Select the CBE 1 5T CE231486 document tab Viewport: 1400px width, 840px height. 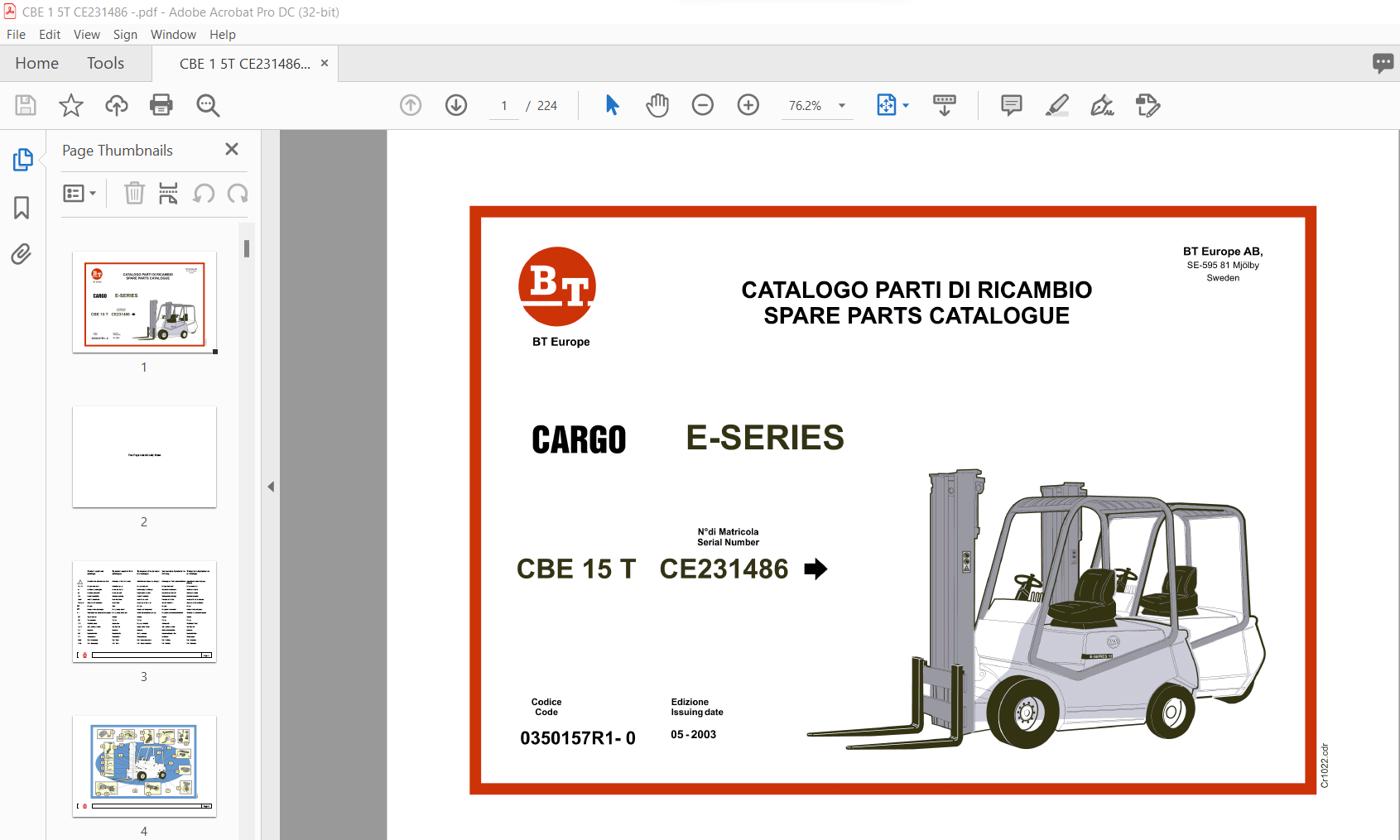[245, 64]
